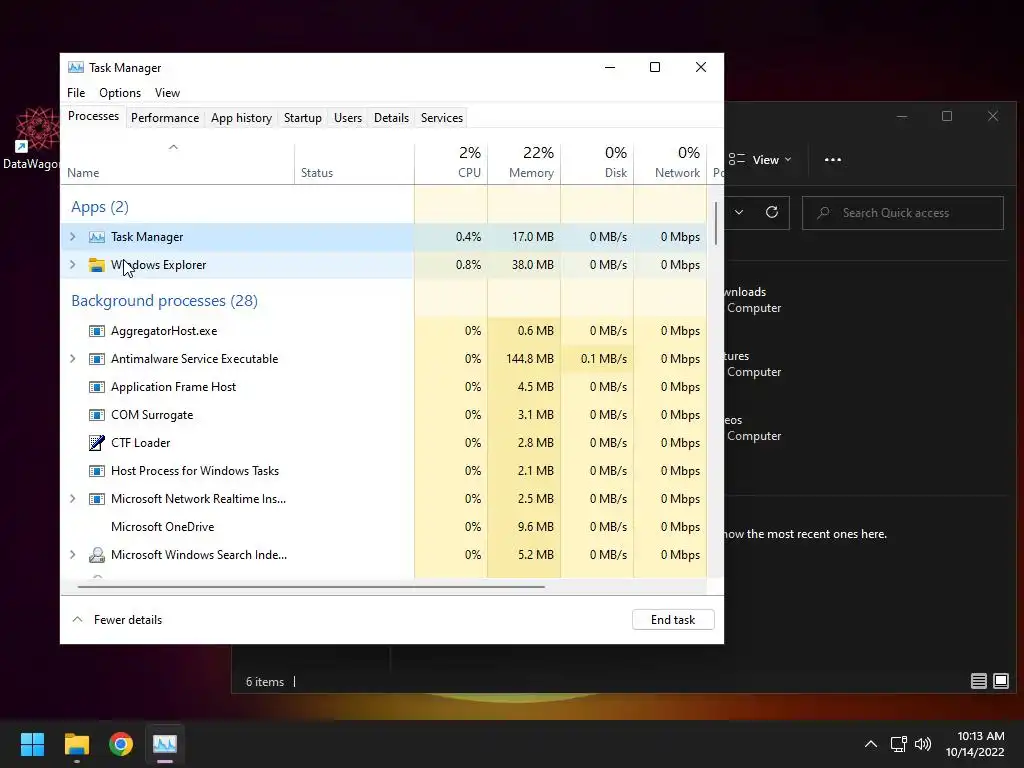The image size is (1024, 768).
Task: Open network status from system tray
Action: point(899,744)
